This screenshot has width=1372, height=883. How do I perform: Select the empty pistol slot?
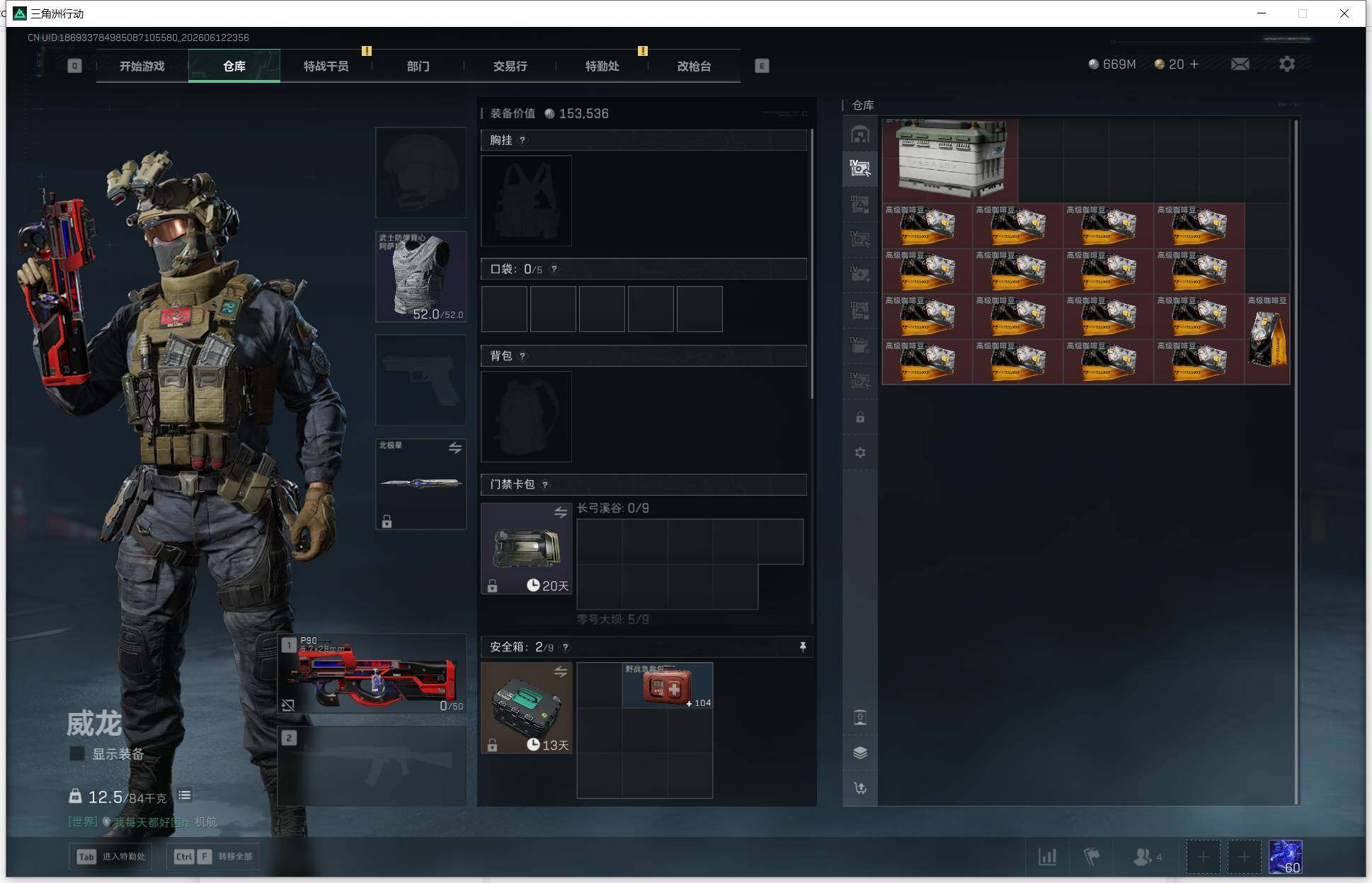[x=421, y=380]
